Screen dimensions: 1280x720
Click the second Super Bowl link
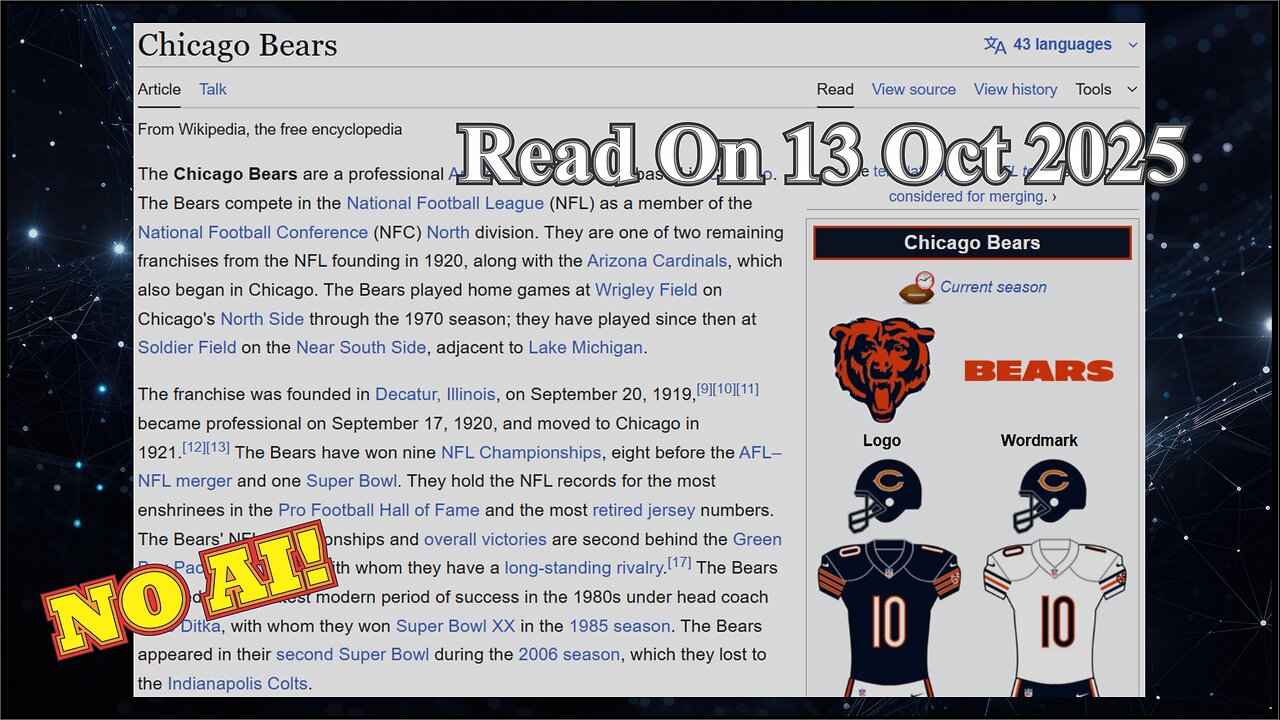coord(353,655)
